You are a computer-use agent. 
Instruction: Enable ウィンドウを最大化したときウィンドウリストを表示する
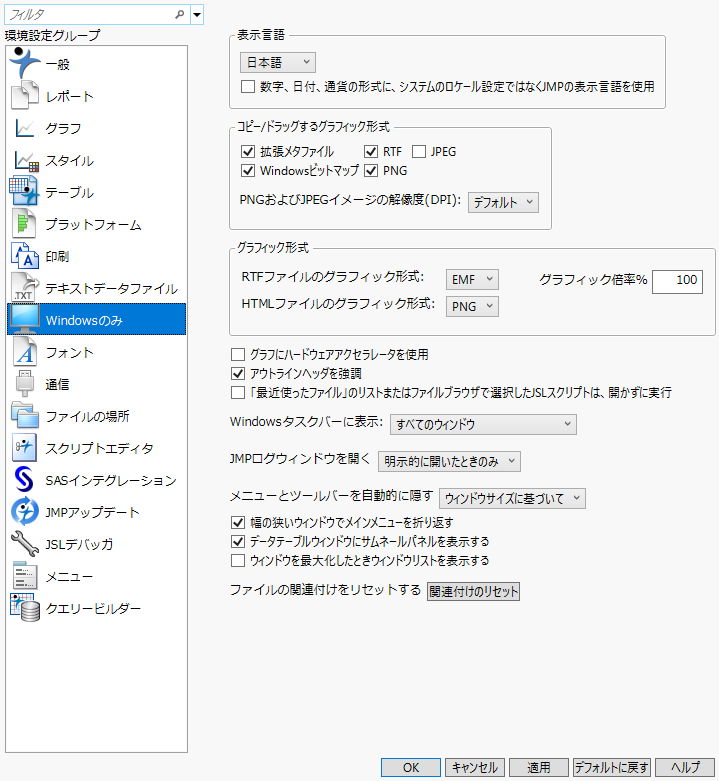238,560
